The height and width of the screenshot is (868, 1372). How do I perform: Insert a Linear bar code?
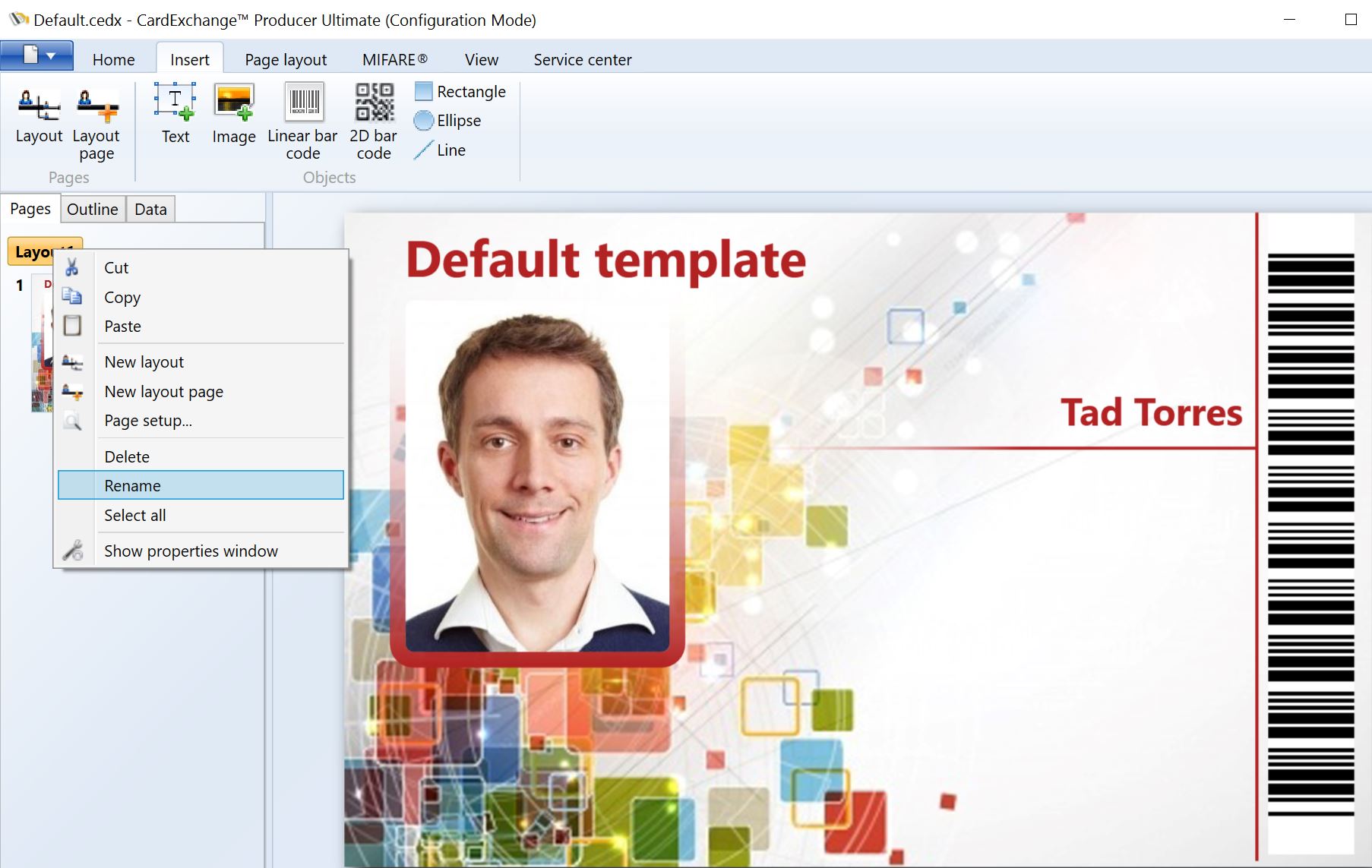click(302, 122)
